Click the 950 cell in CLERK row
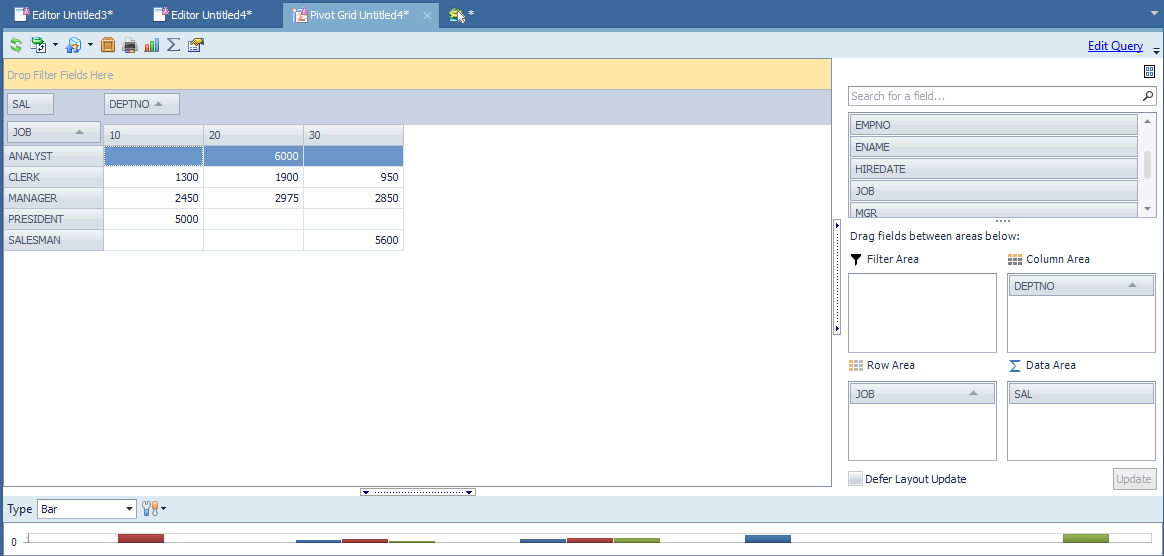The height and width of the screenshot is (556, 1164). click(354, 177)
